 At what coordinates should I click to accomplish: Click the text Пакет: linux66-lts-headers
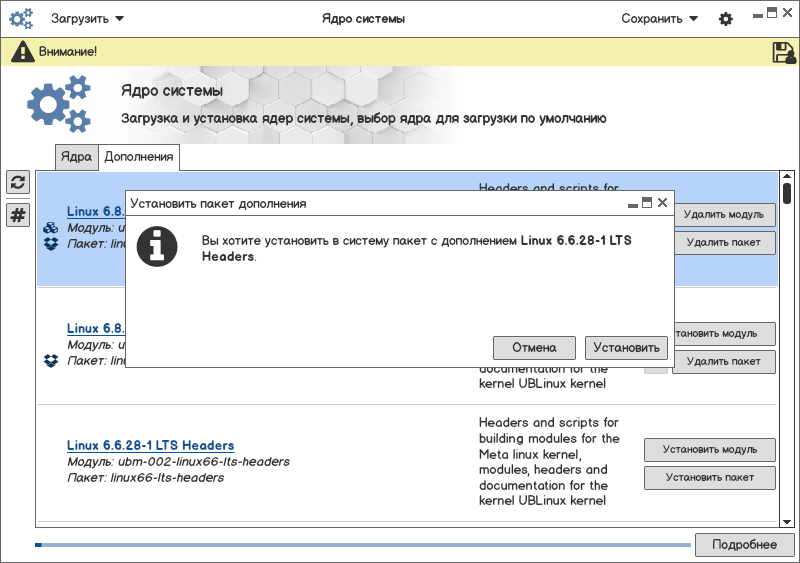[145, 478]
